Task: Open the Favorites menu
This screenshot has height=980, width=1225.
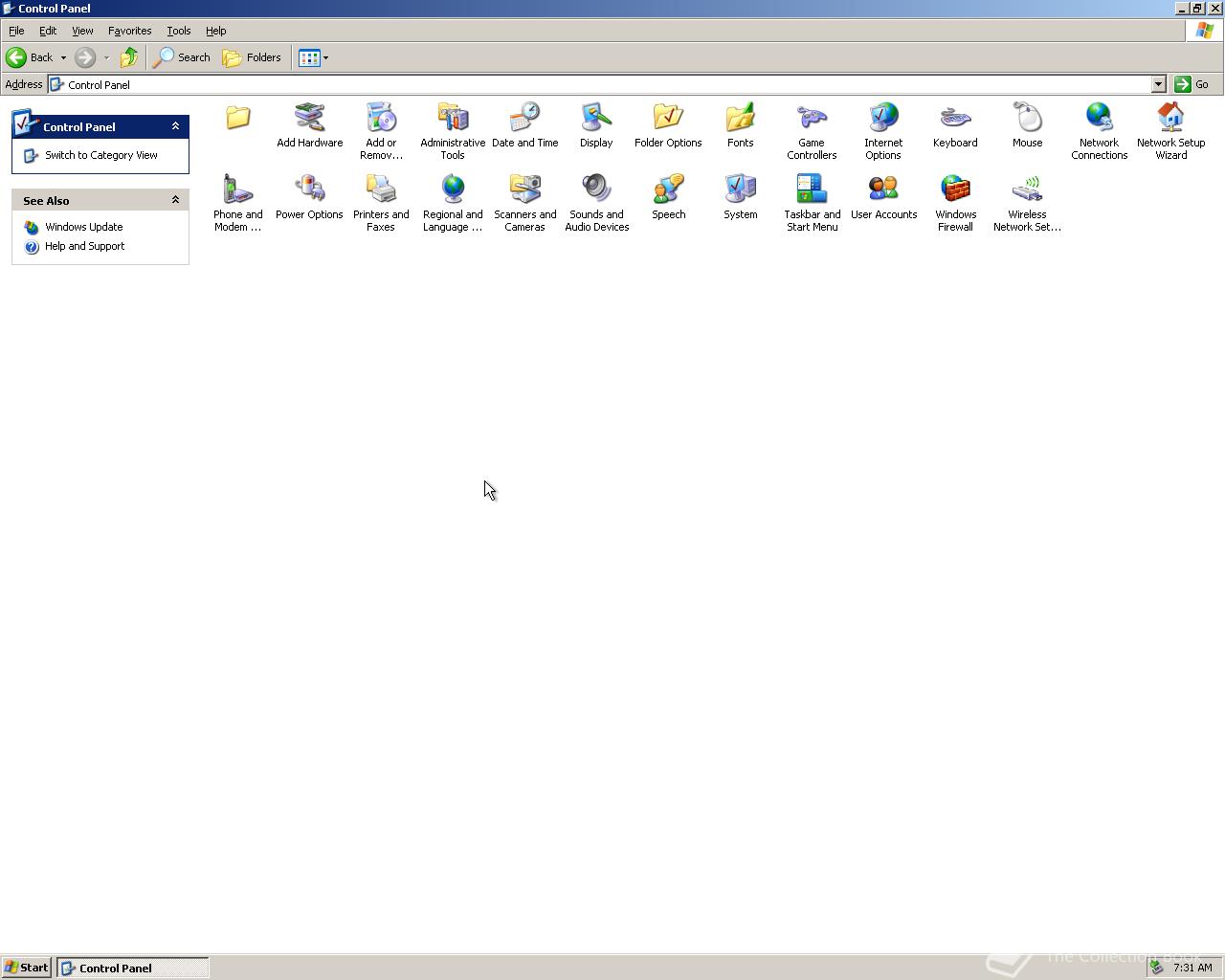Action: [129, 31]
